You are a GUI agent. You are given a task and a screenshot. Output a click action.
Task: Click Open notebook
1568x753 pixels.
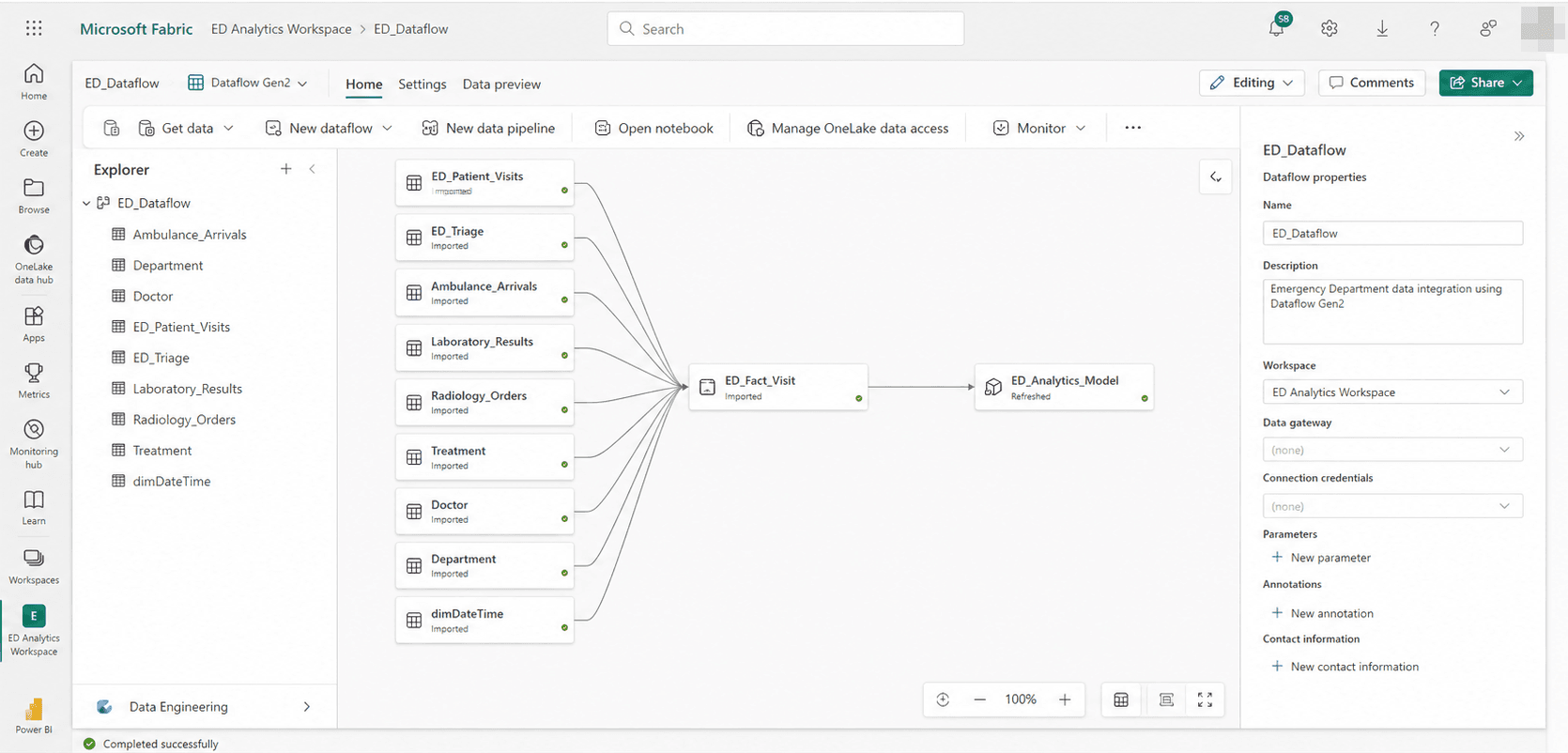point(654,128)
